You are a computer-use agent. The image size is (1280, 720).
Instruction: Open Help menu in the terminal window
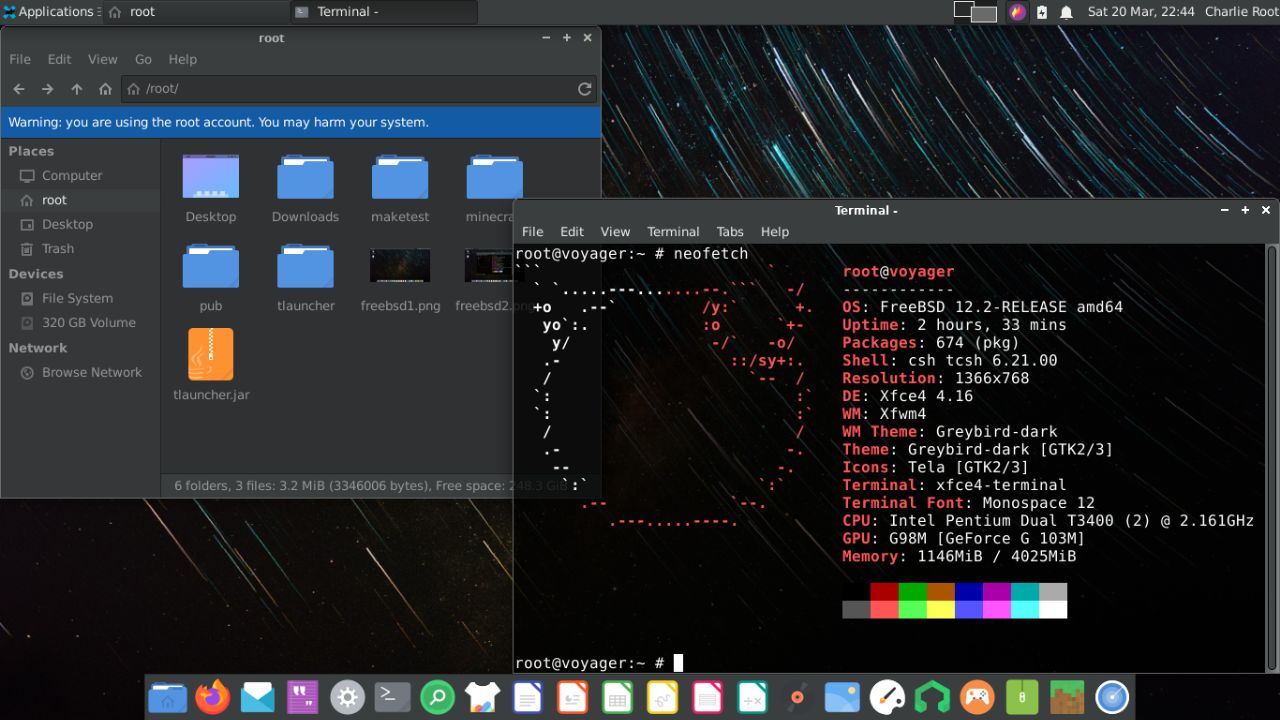click(x=775, y=231)
